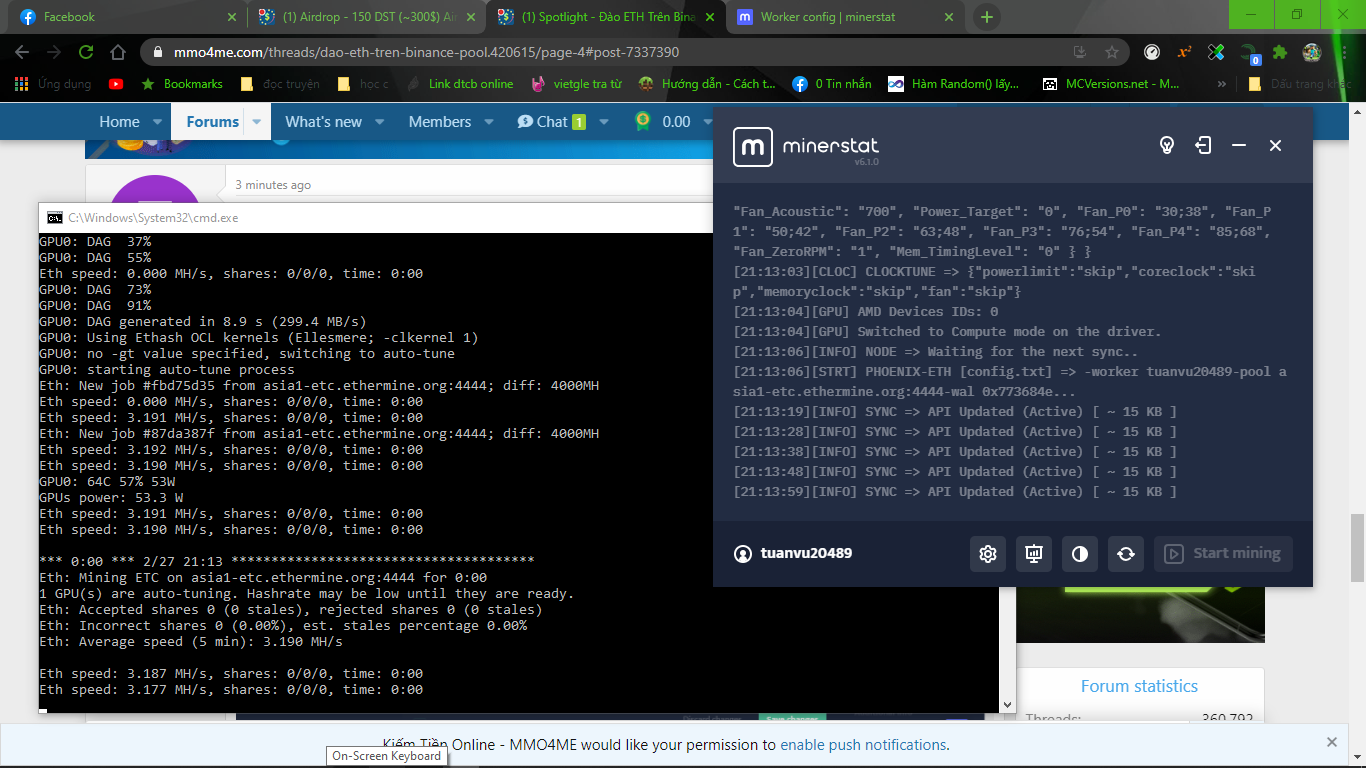
Task: Click the Start mining button
Action: [1223, 554]
